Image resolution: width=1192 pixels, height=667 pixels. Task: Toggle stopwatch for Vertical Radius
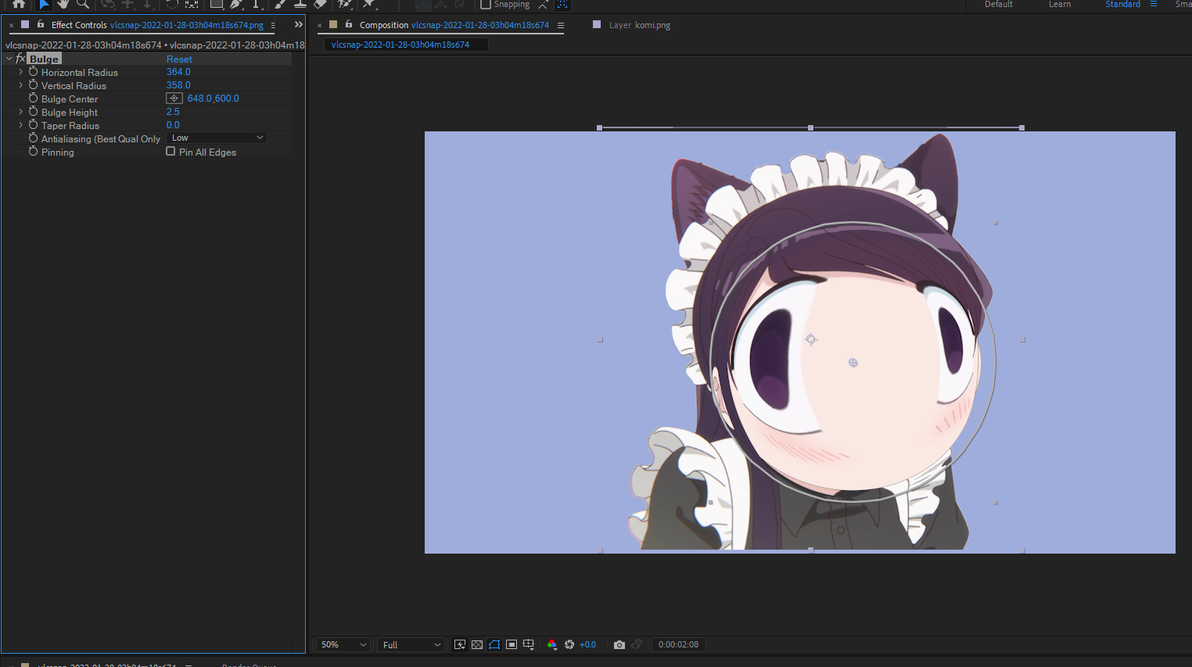coord(33,85)
